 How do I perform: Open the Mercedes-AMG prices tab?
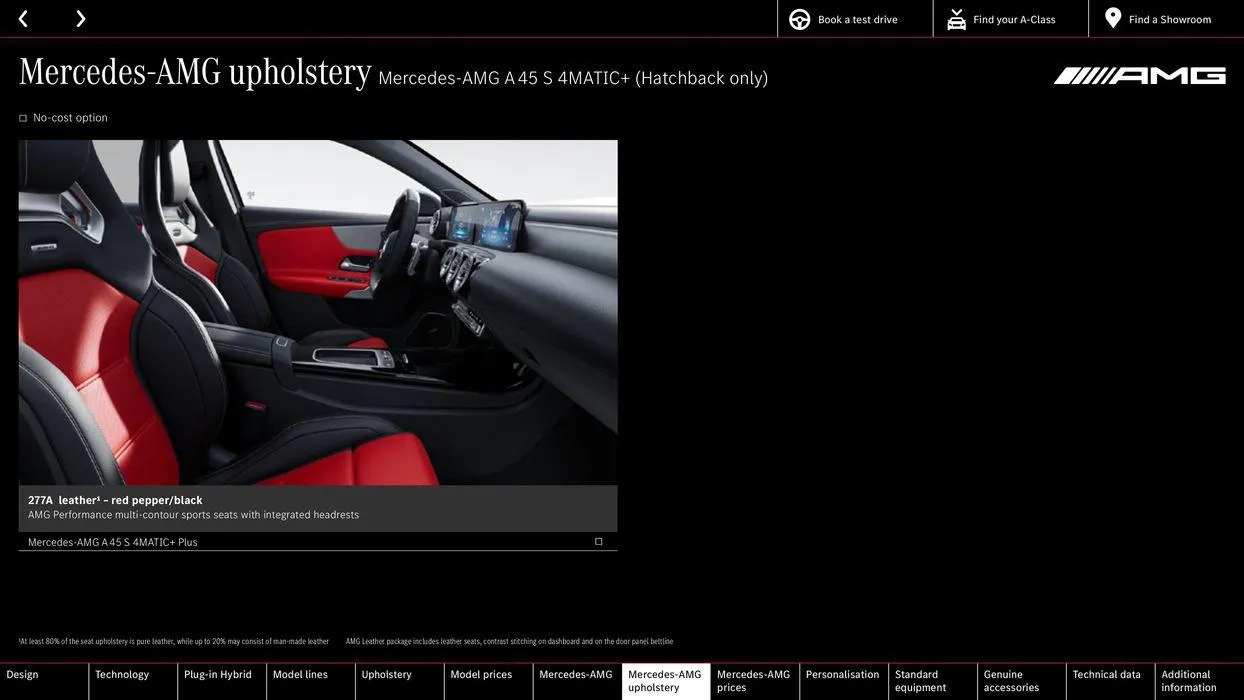[x=753, y=681]
